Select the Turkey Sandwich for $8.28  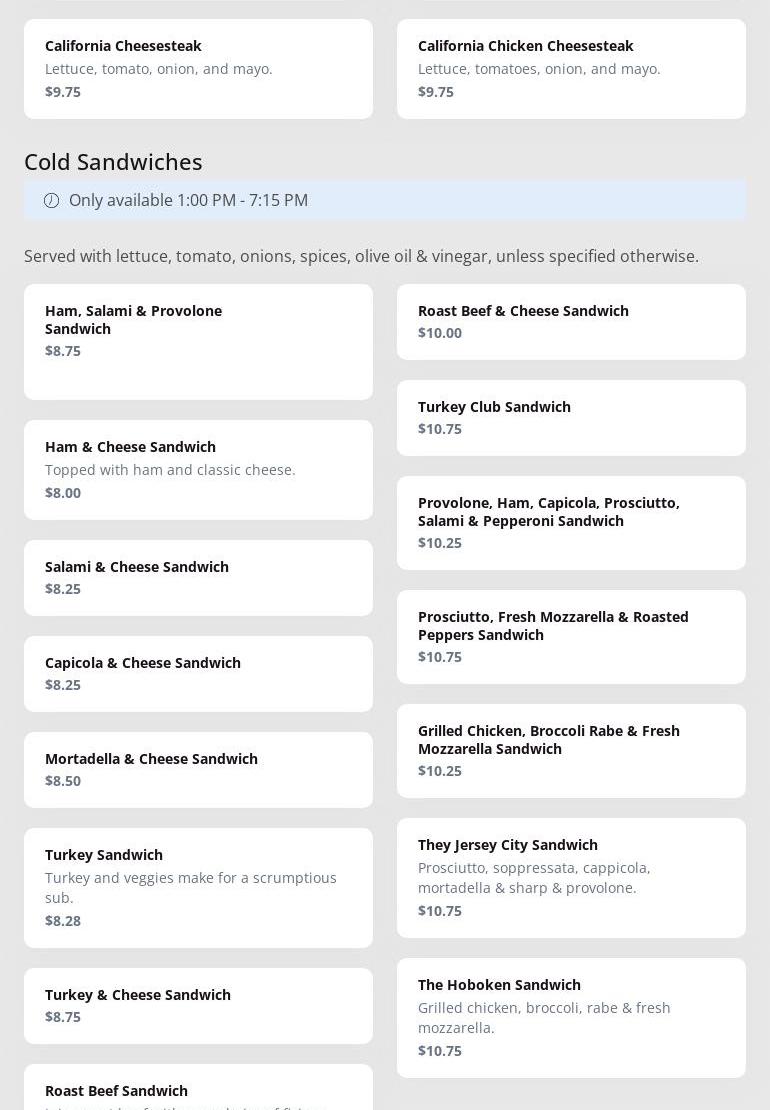pyautogui.click(x=198, y=887)
